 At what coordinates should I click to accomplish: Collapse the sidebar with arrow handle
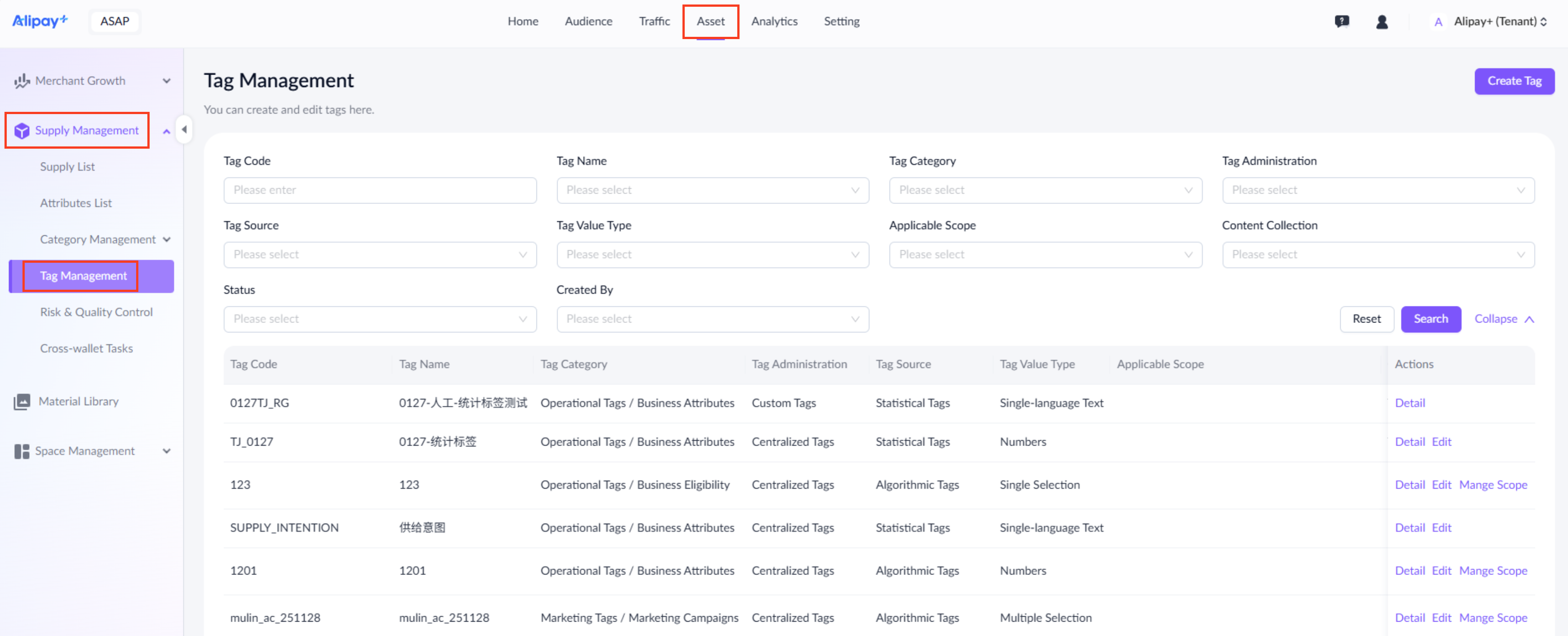click(x=184, y=130)
